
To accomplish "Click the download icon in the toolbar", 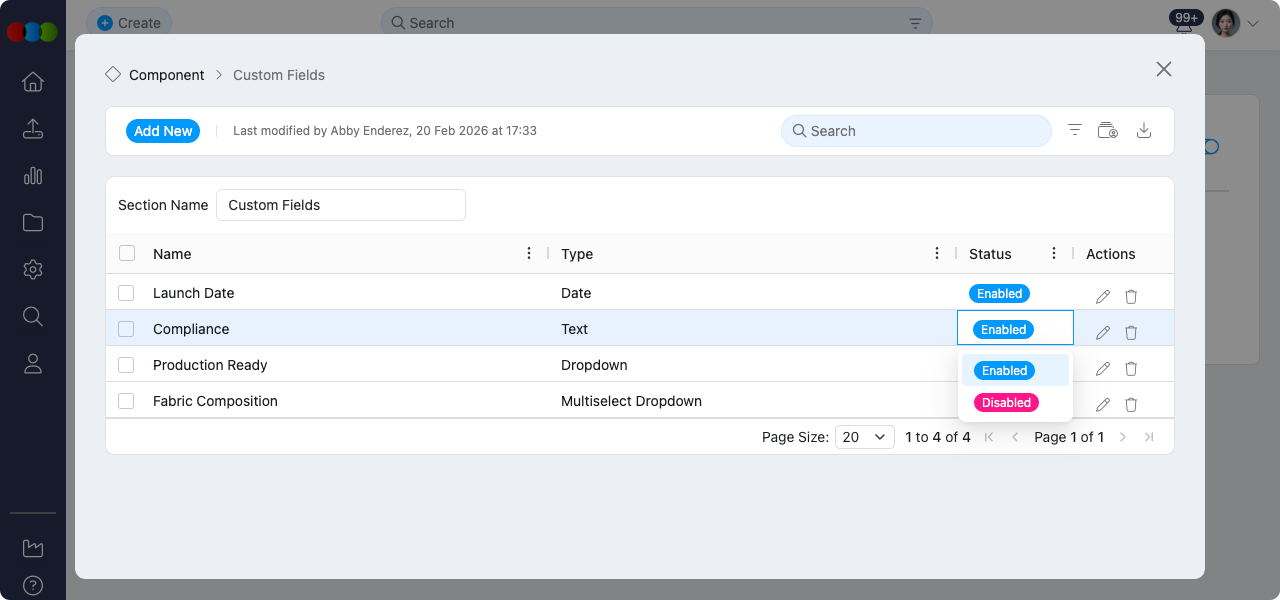I will 1144,131.
